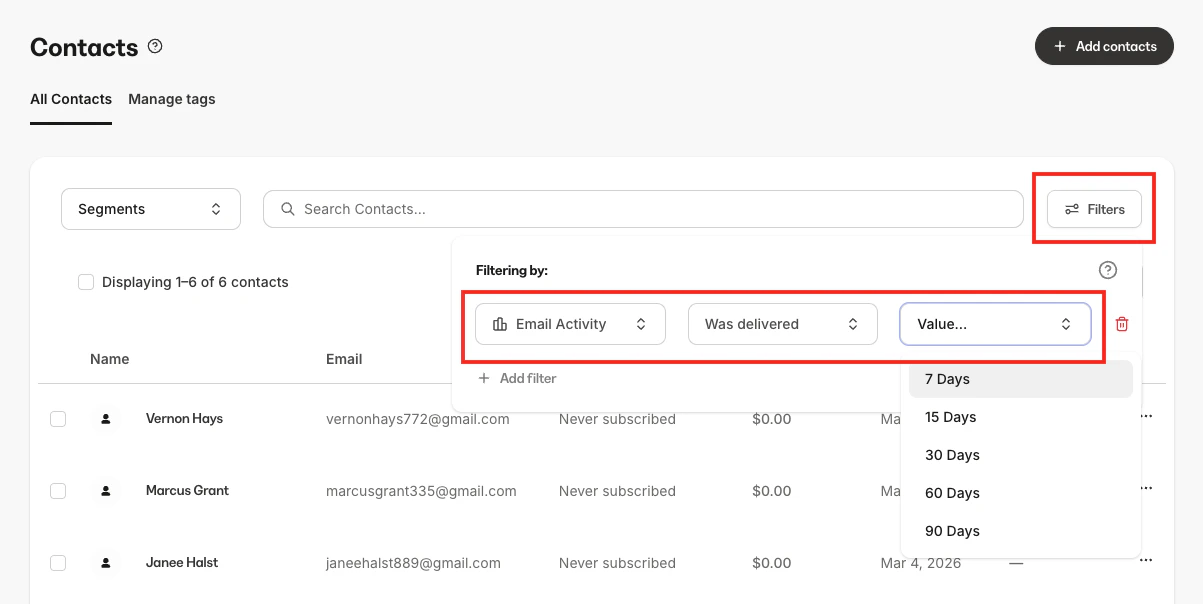Toggle the Filters button
The width and height of the screenshot is (1203, 604).
point(1094,209)
